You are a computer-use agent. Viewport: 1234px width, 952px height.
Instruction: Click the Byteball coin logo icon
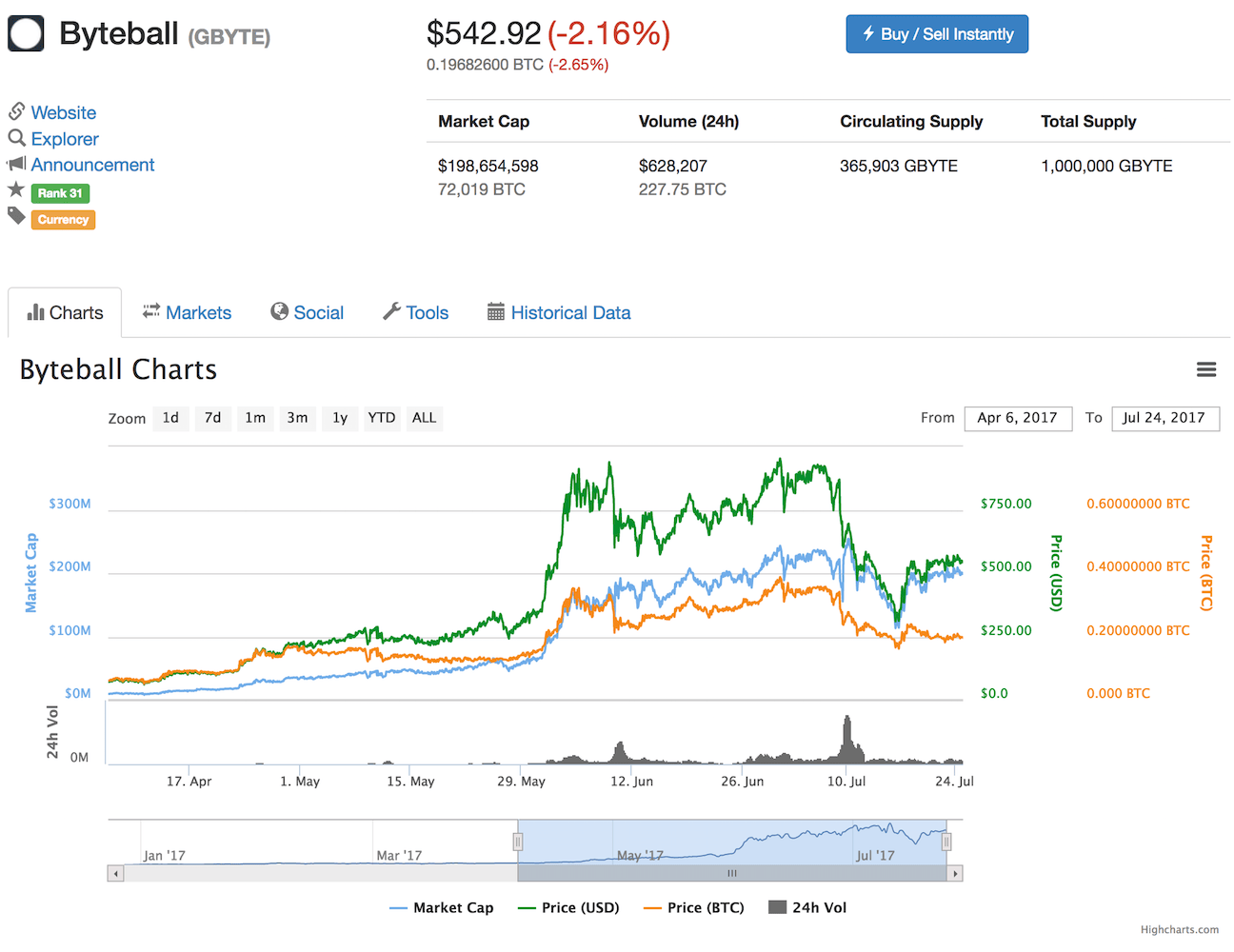pyautogui.click(x=26, y=33)
